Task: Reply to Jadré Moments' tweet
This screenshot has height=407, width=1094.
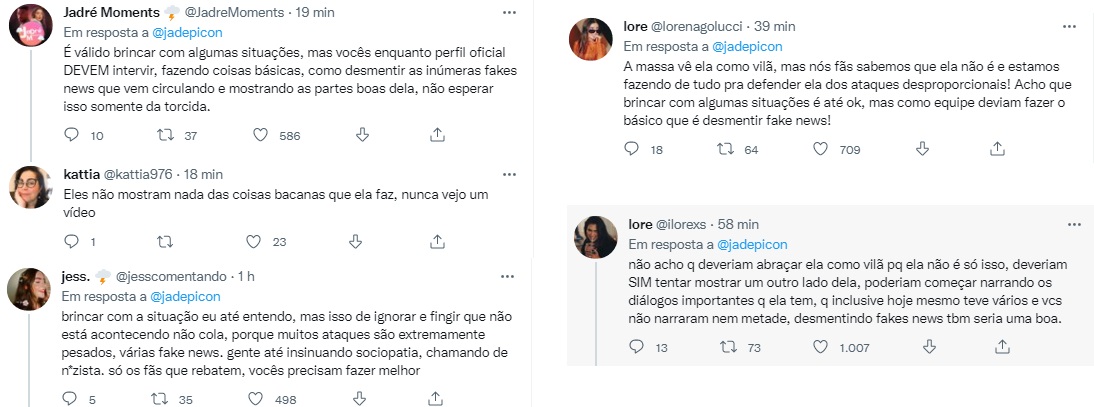Action: click(71, 135)
